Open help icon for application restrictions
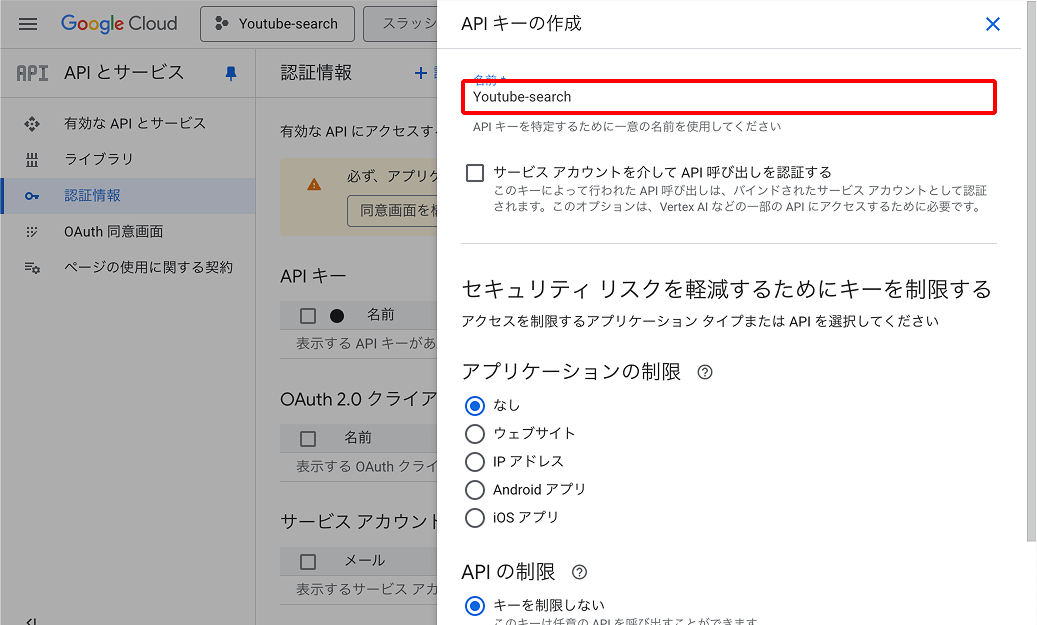 705,372
